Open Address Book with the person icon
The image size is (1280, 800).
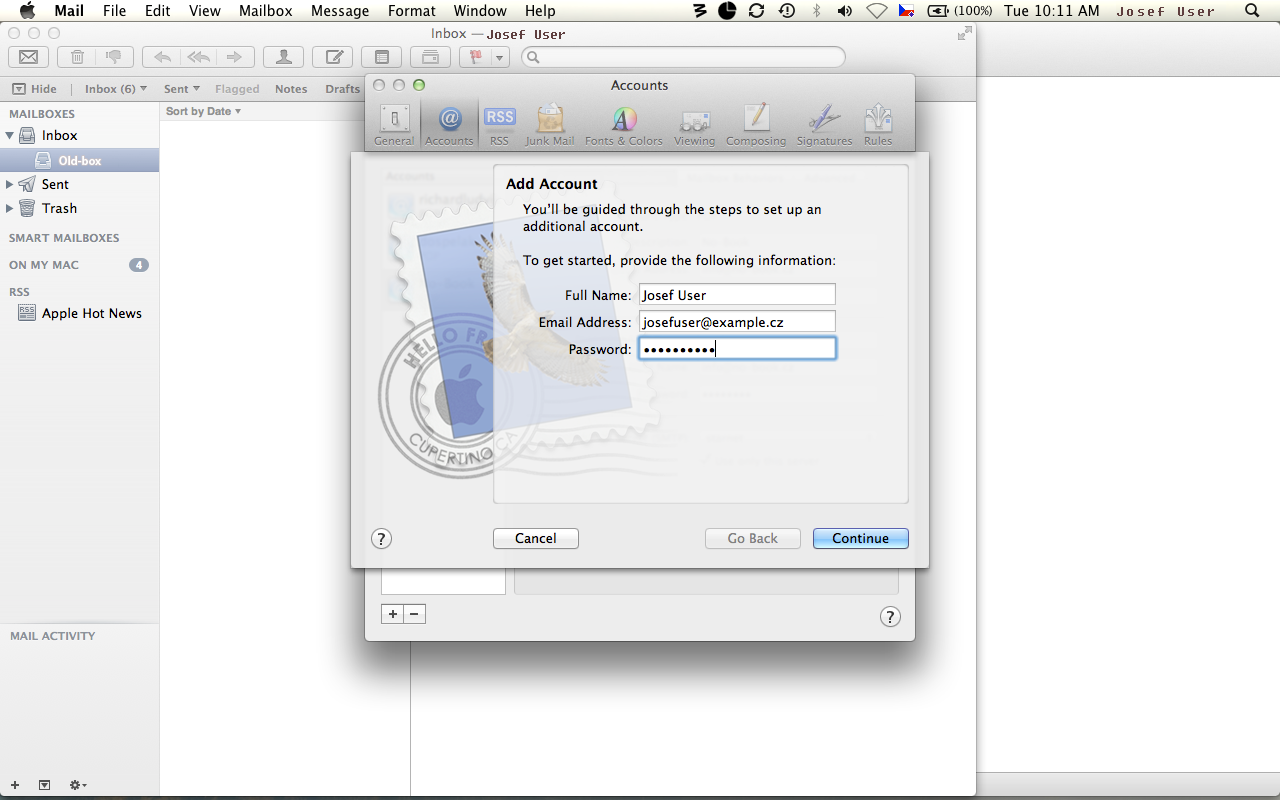point(284,57)
